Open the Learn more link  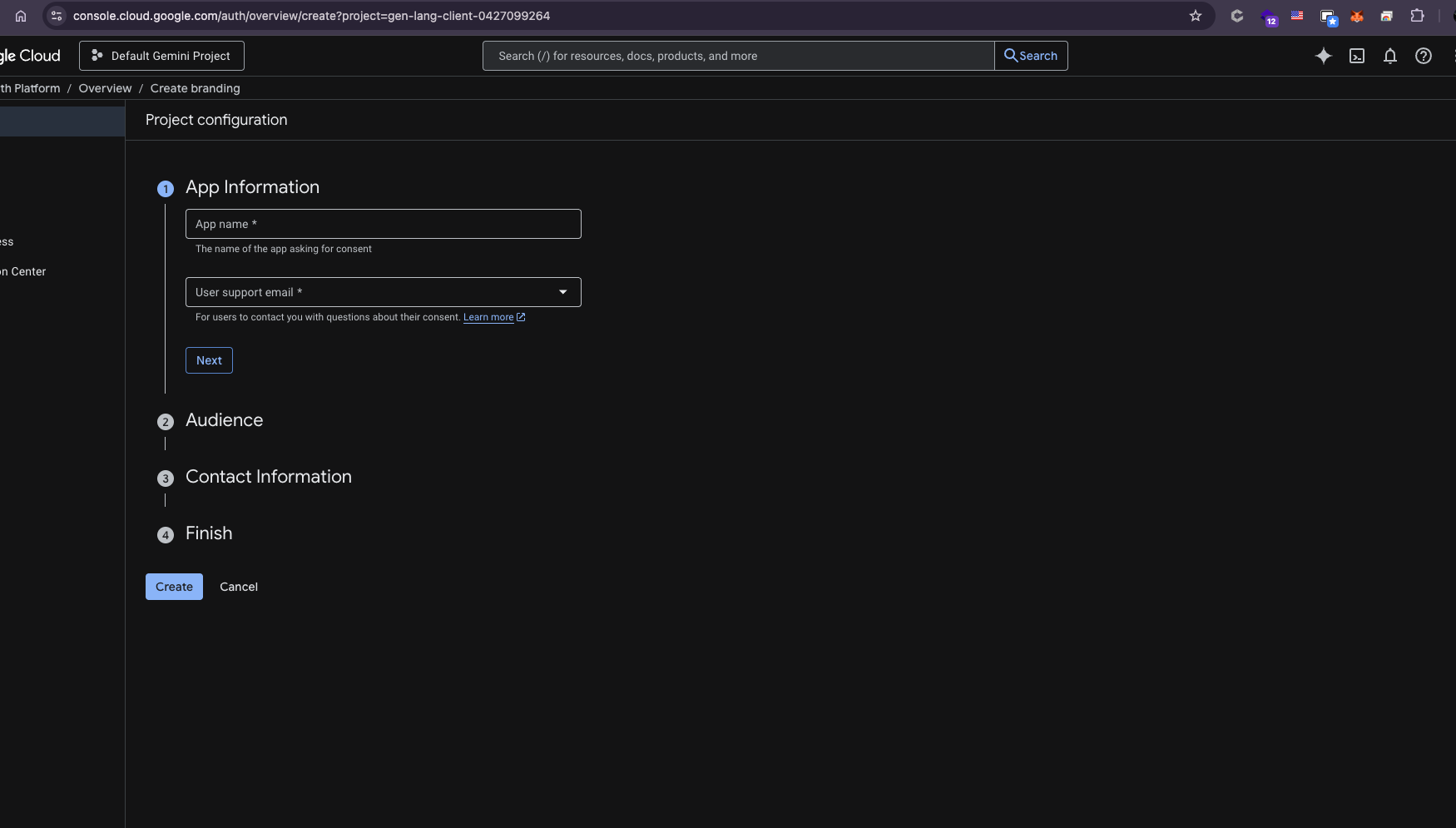(488, 317)
